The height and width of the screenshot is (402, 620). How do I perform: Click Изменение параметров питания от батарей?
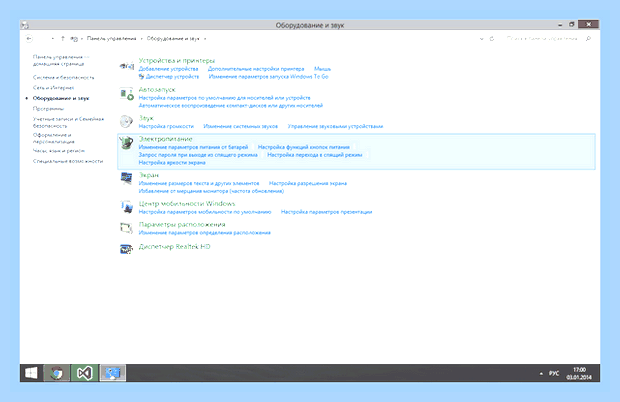tap(193, 147)
